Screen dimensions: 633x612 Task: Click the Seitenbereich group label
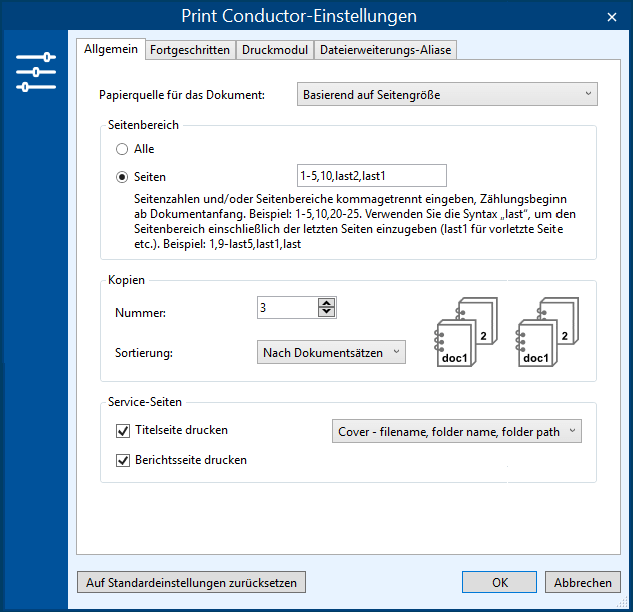pos(143,125)
